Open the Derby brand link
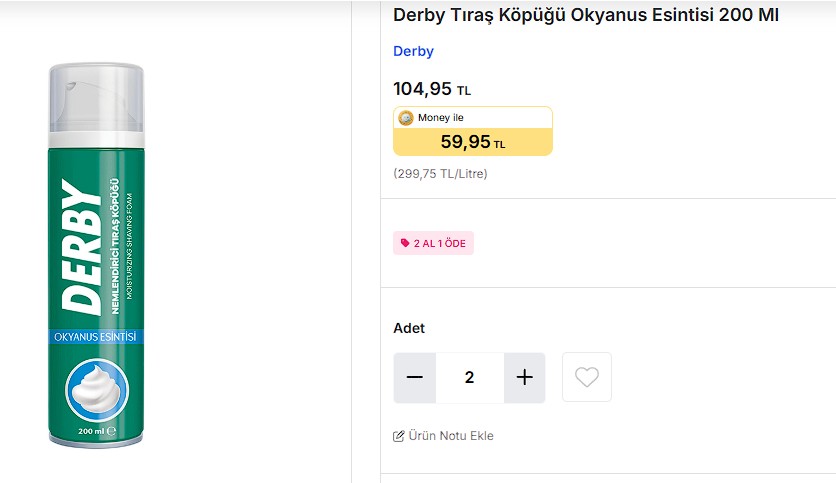Screen dimensions: 836x483 [413, 51]
